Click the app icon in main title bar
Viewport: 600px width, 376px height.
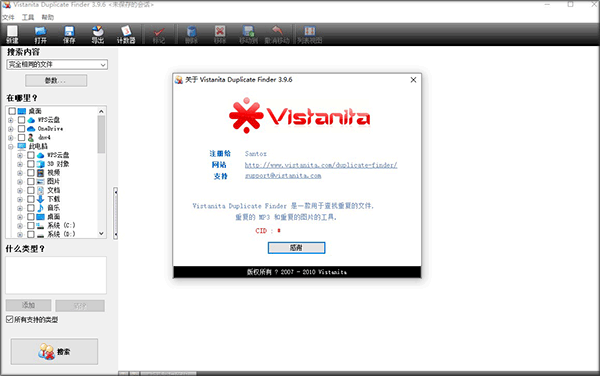click(7, 5)
